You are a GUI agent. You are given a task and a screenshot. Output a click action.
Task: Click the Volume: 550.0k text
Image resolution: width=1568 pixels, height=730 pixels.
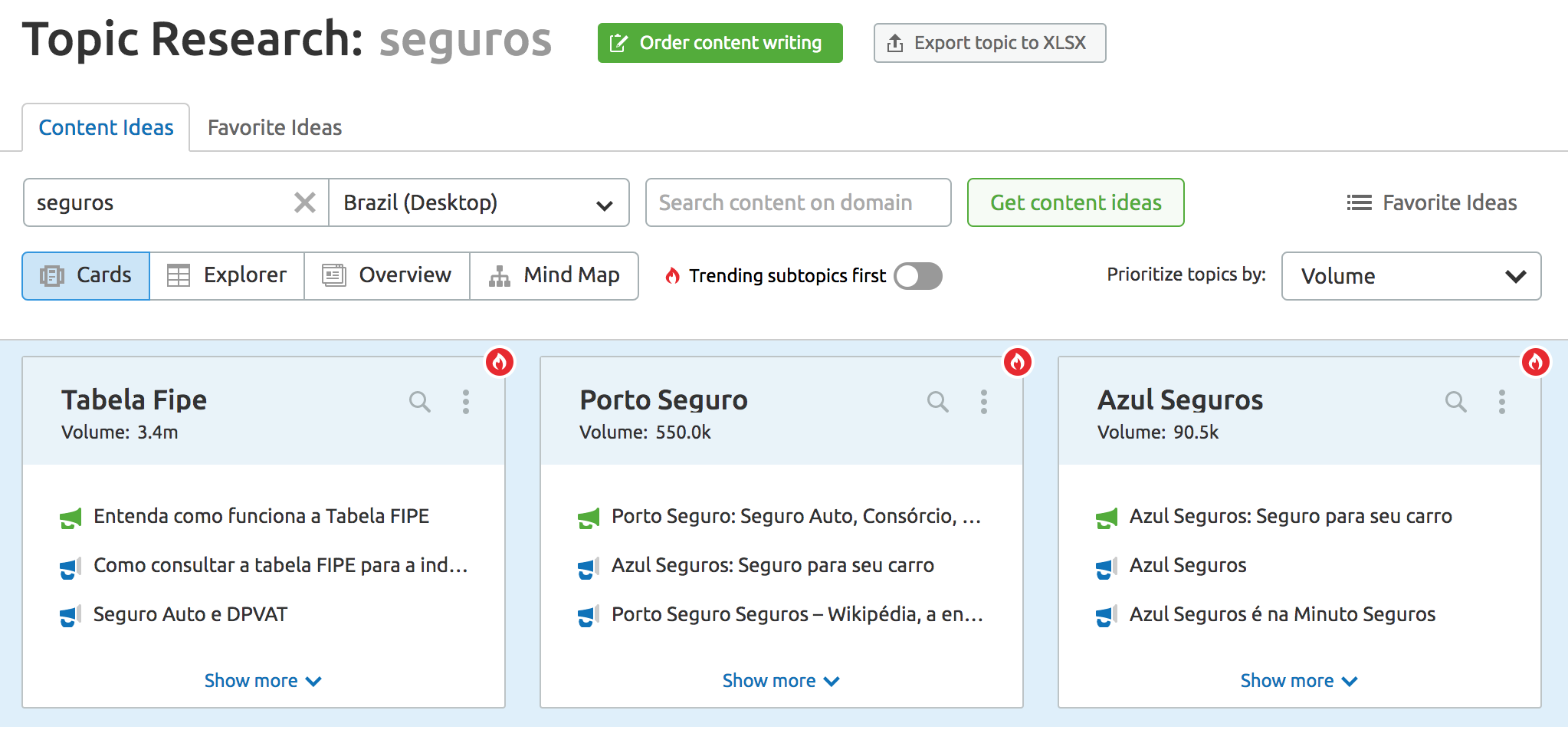pos(645,432)
